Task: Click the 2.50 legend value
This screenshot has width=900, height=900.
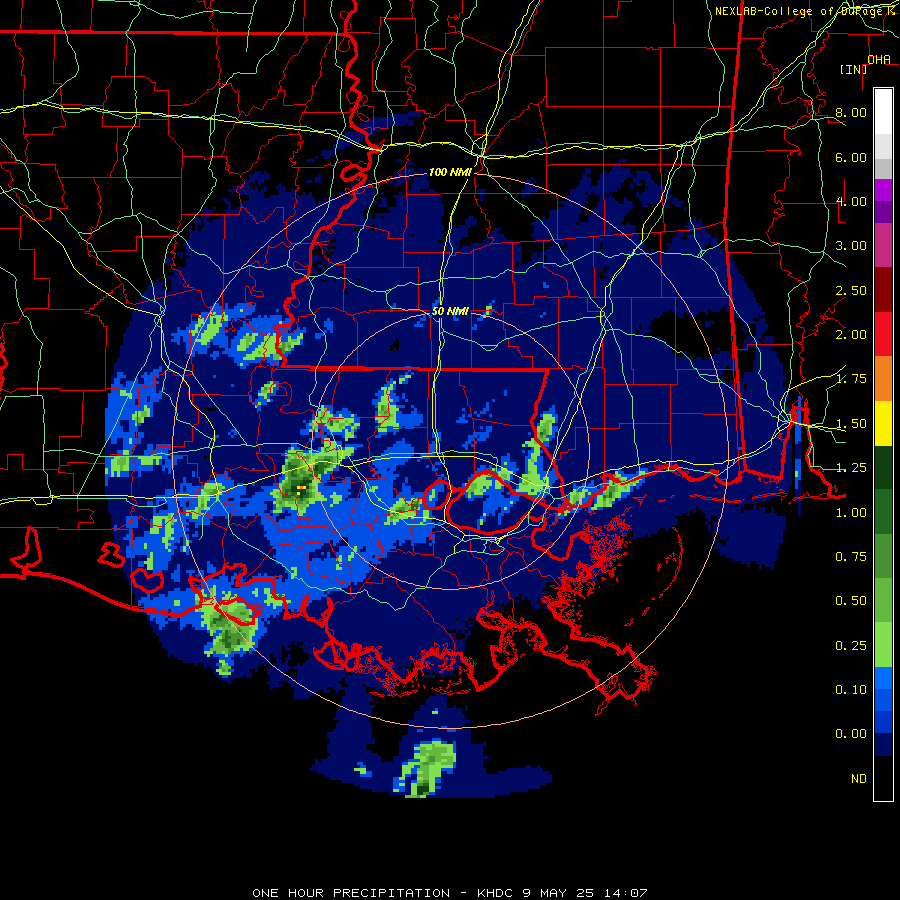Action: point(851,290)
